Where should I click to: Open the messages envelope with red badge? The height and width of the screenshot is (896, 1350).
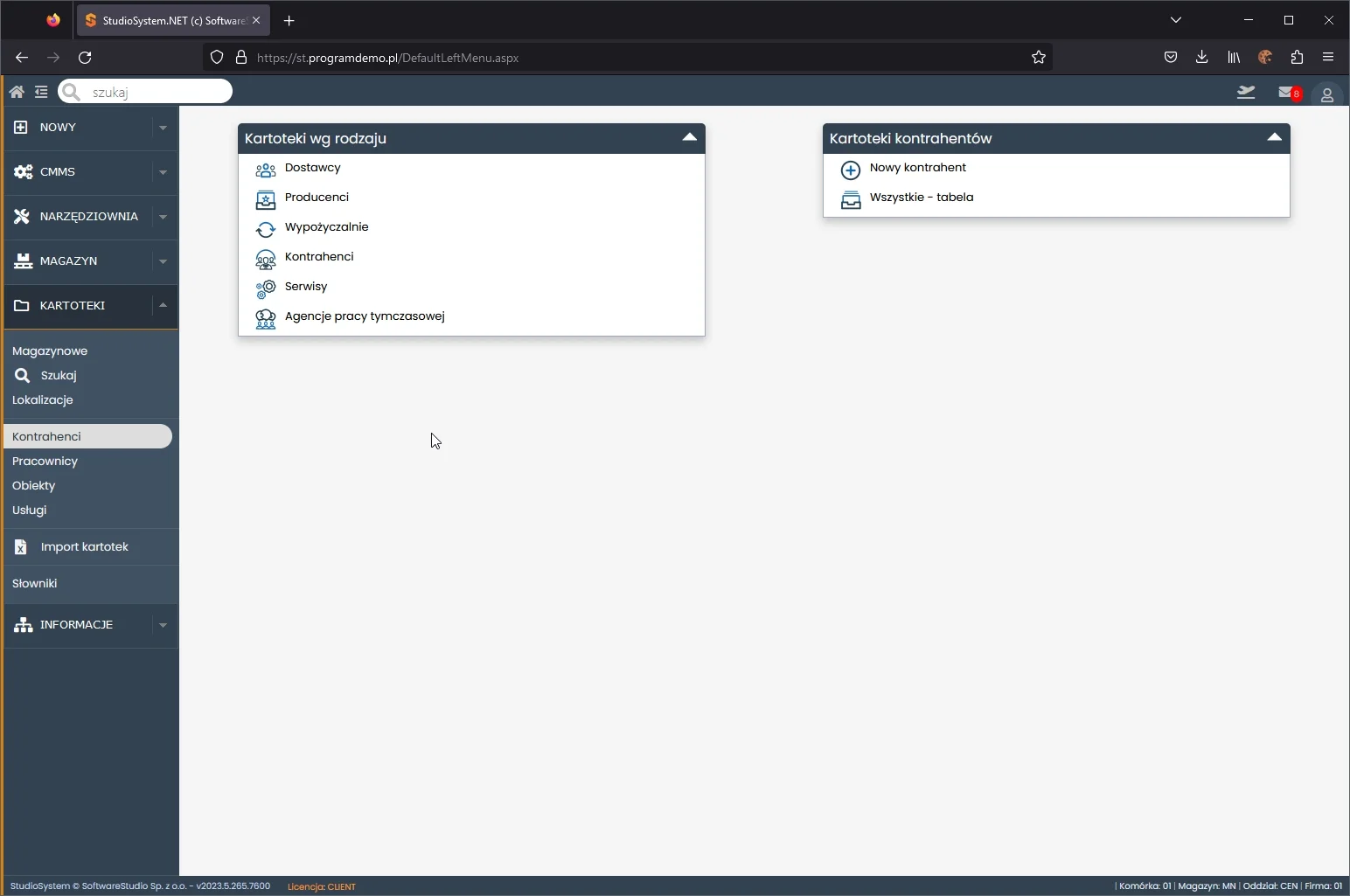1288,93
